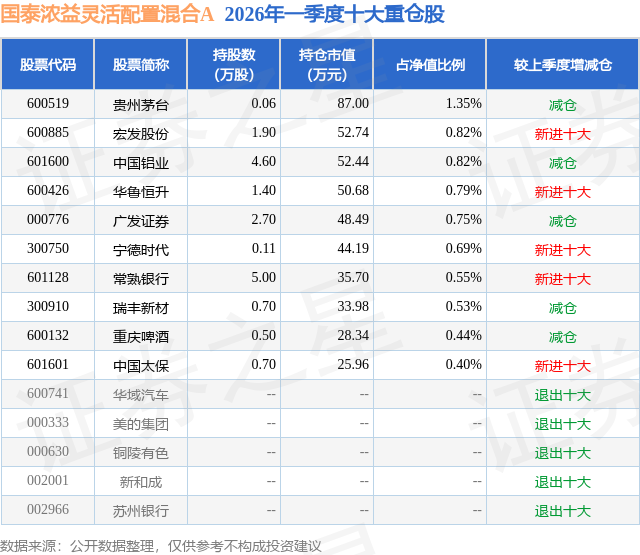Click 新进十大 label for 华鲁恒升
Image resolution: width=640 pixels, height=555 pixels.
[x=562, y=192]
